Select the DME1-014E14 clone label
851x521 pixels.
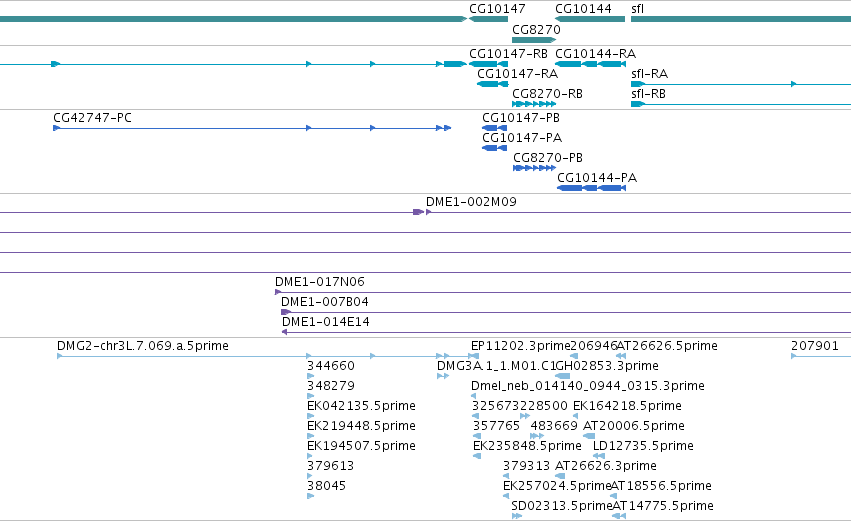click(326, 322)
